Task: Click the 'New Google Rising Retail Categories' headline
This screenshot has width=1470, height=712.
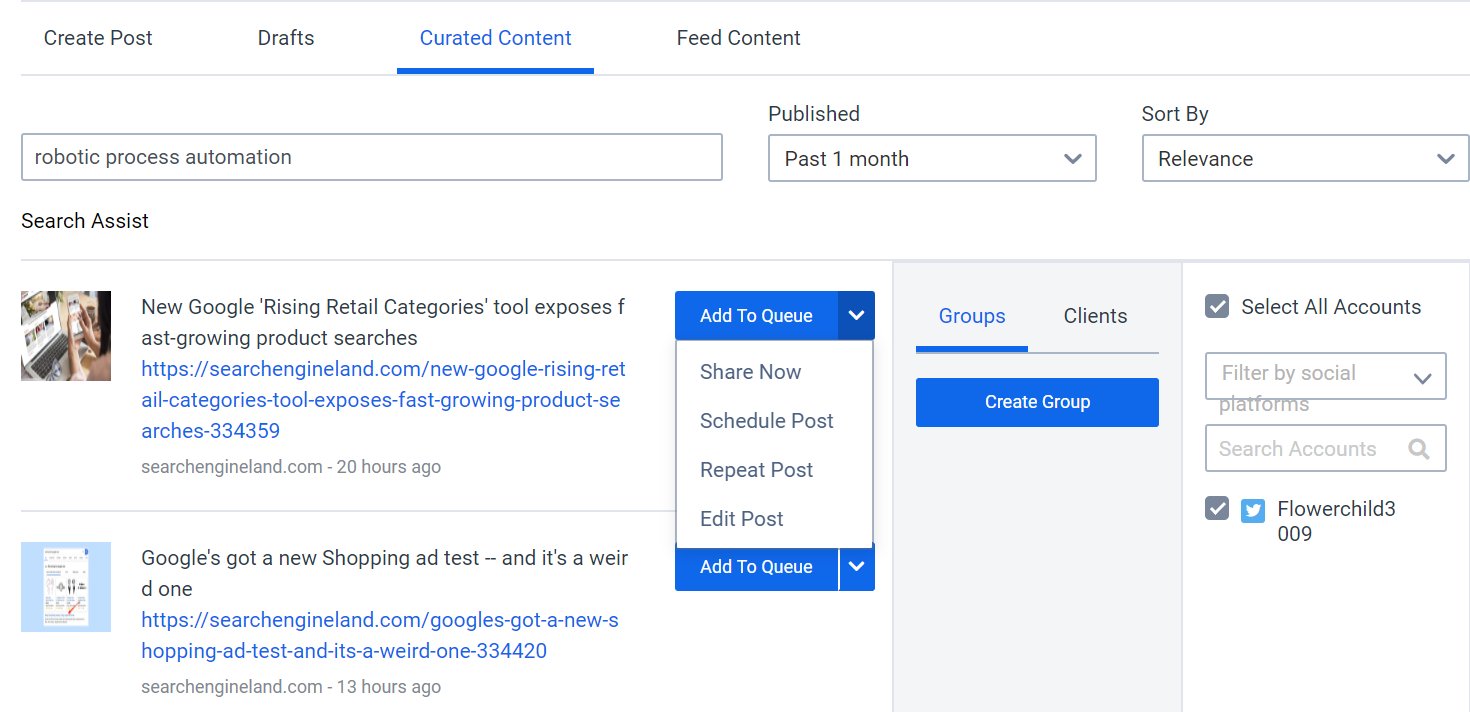Action: coord(383,322)
